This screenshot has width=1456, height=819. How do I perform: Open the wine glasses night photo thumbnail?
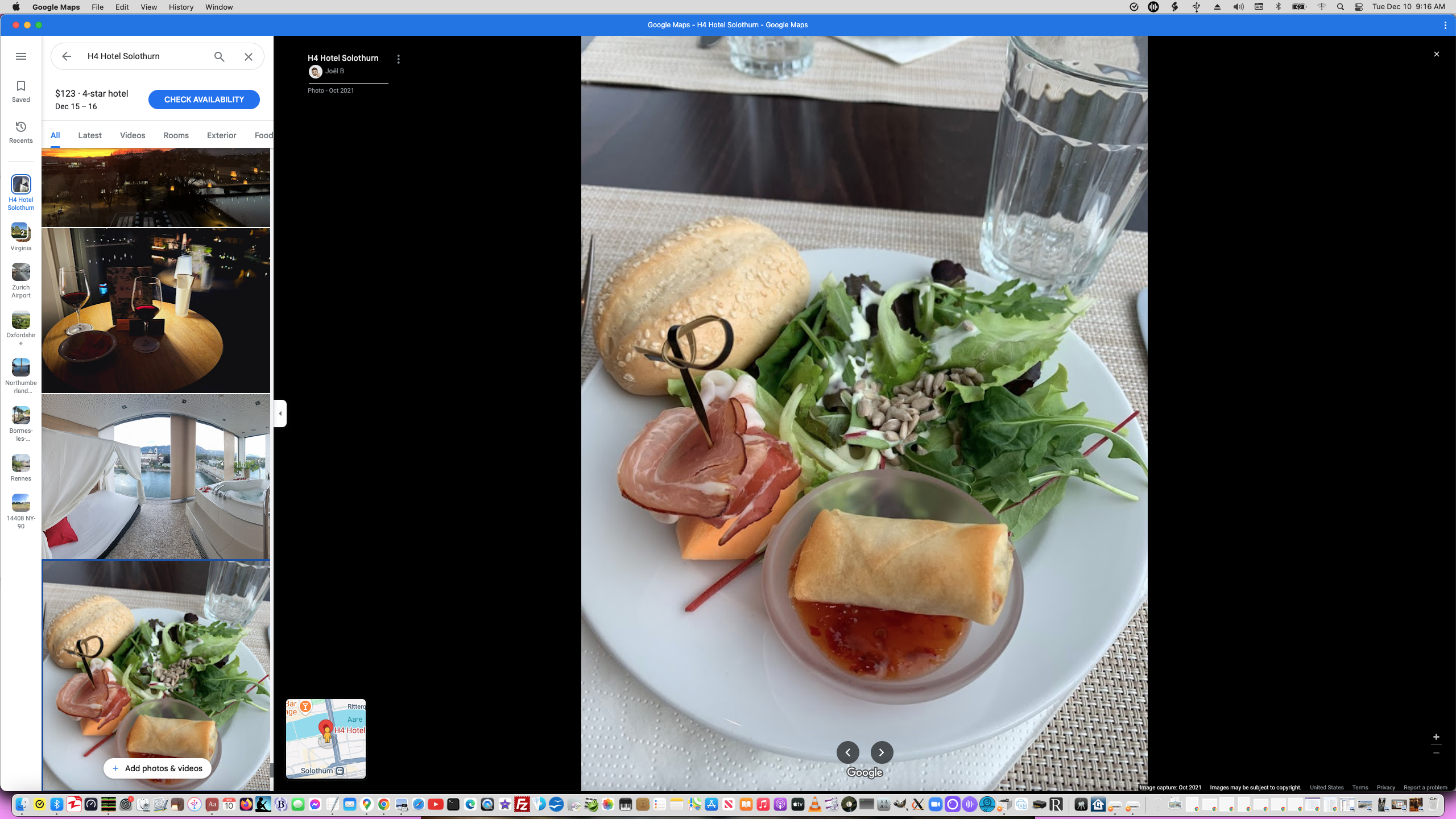(156, 311)
